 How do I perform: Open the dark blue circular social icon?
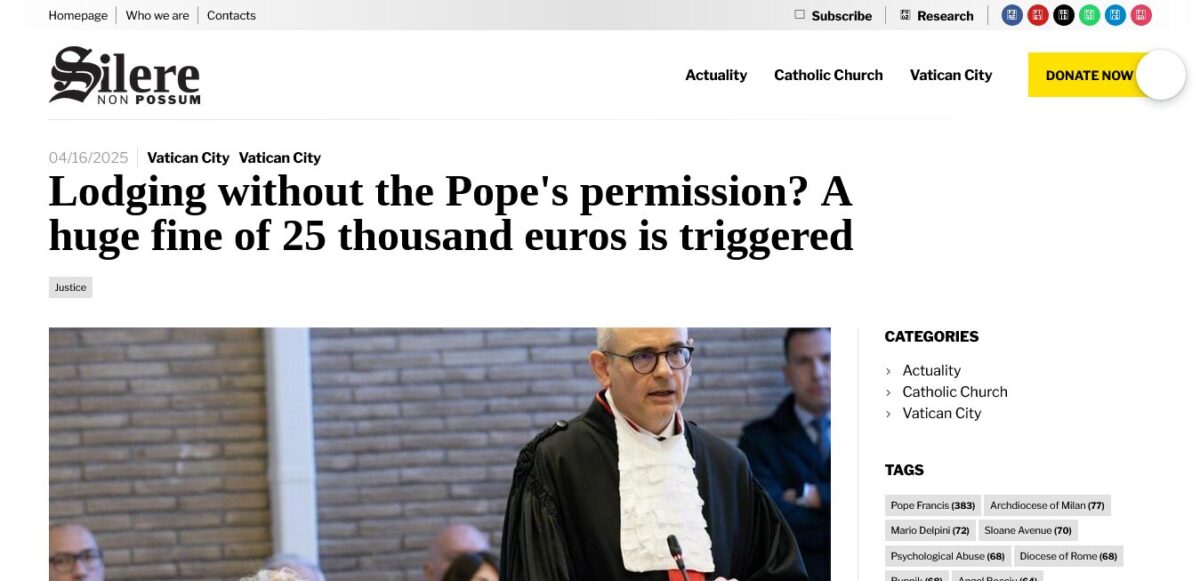[x=1012, y=15]
